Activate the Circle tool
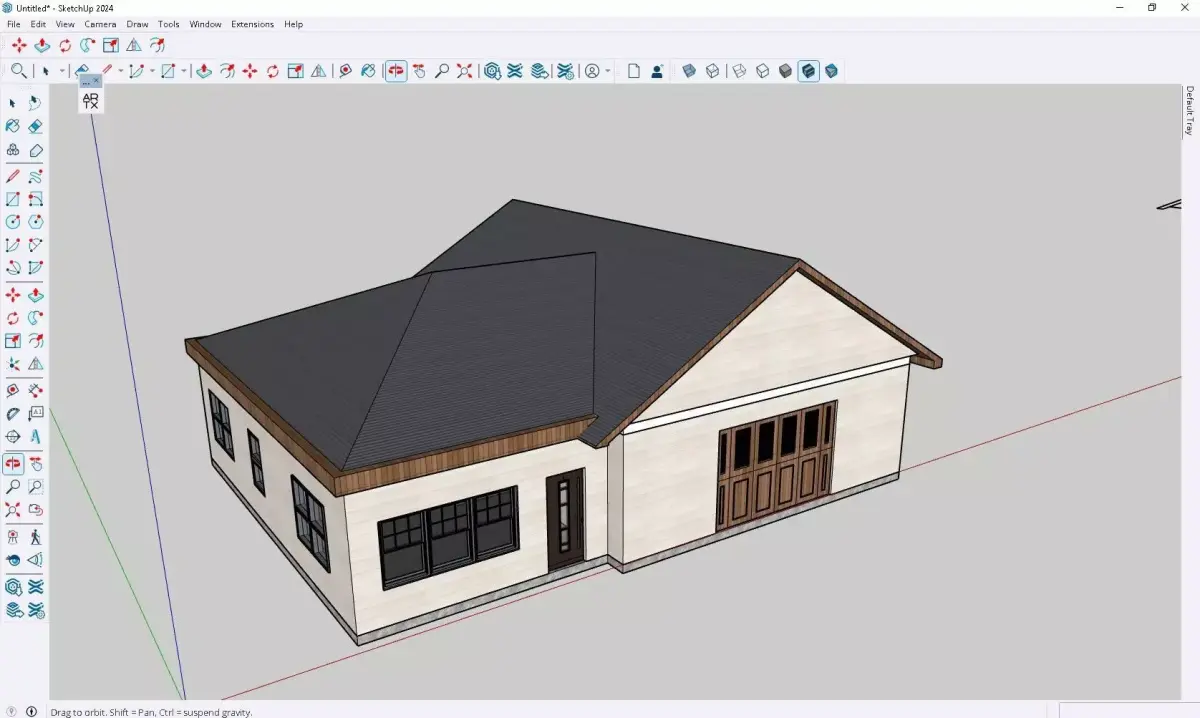Screen dimensions: 1200x718 point(13,222)
